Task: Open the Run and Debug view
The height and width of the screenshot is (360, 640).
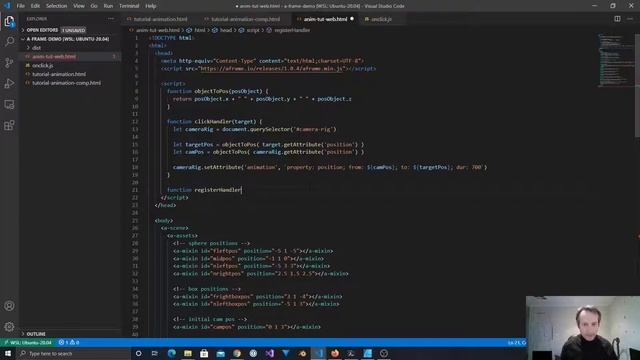Action: pyautogui.click(x=9, y=83)
